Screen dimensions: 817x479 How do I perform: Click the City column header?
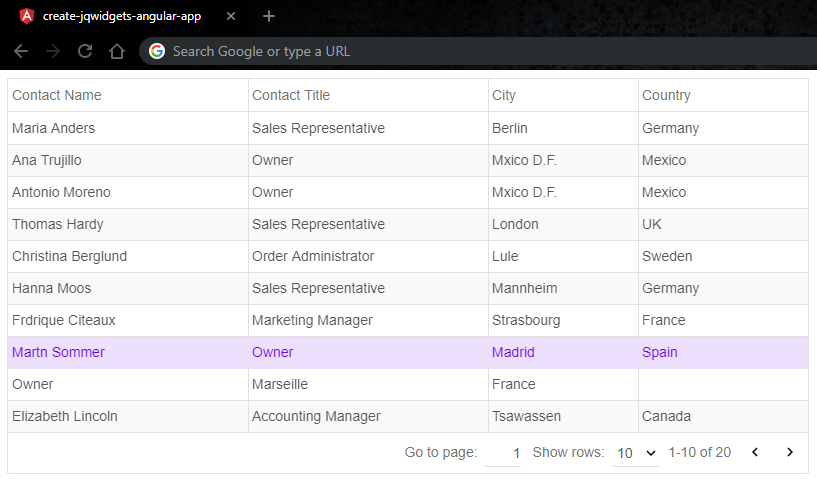point(504,95)
